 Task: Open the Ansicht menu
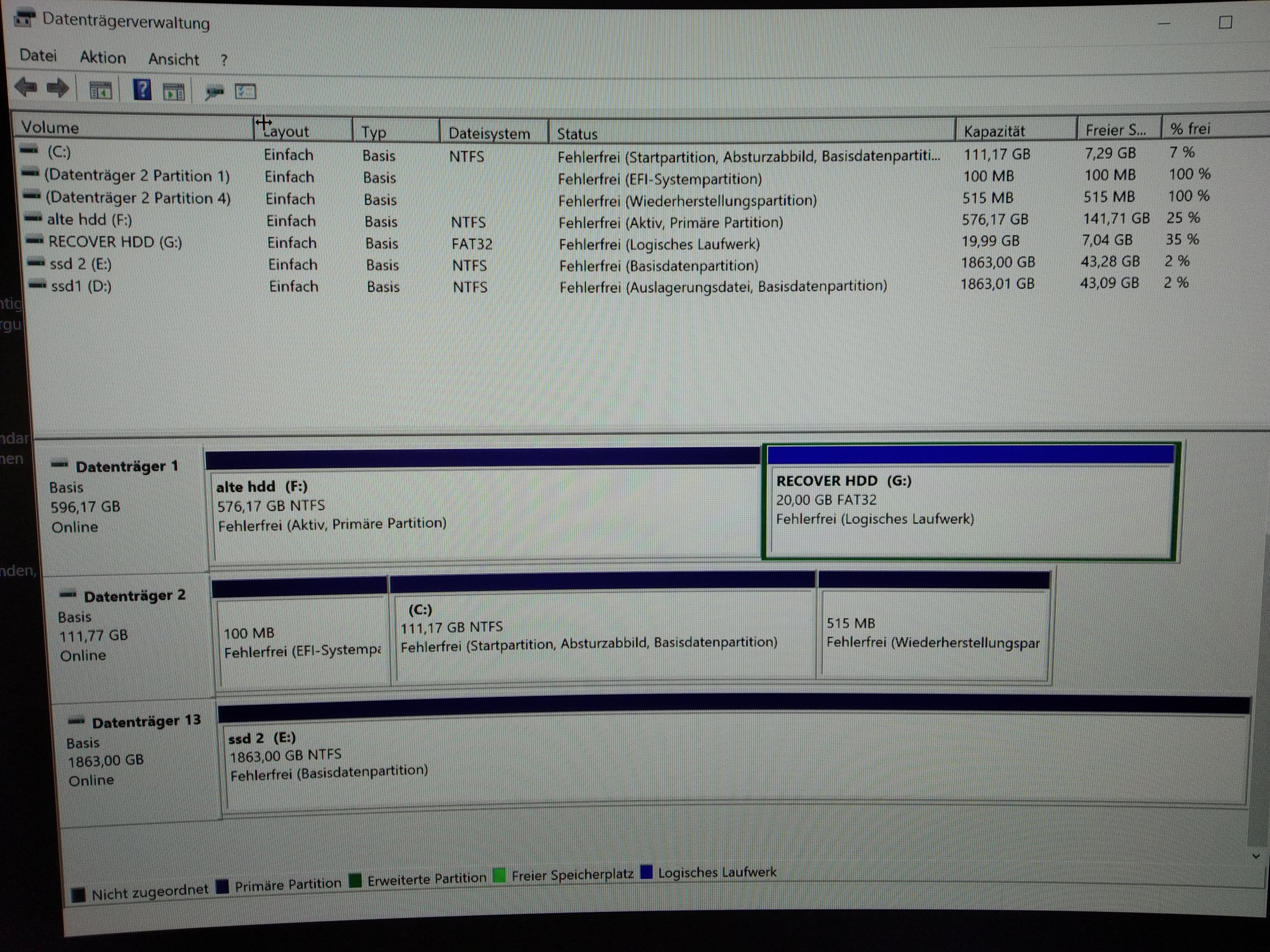click(173, 59)
